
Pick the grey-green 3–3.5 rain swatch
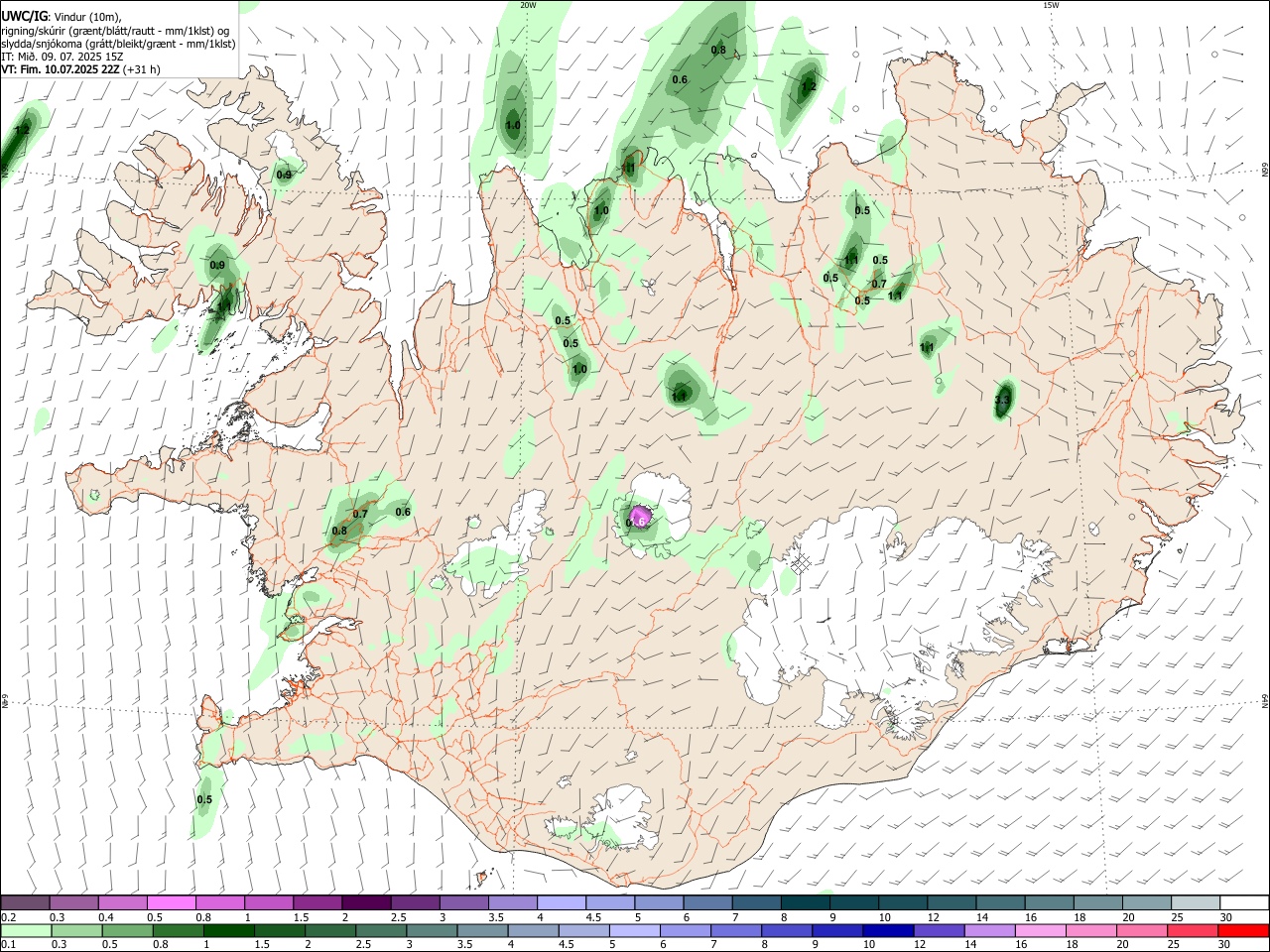click(432, 931)
